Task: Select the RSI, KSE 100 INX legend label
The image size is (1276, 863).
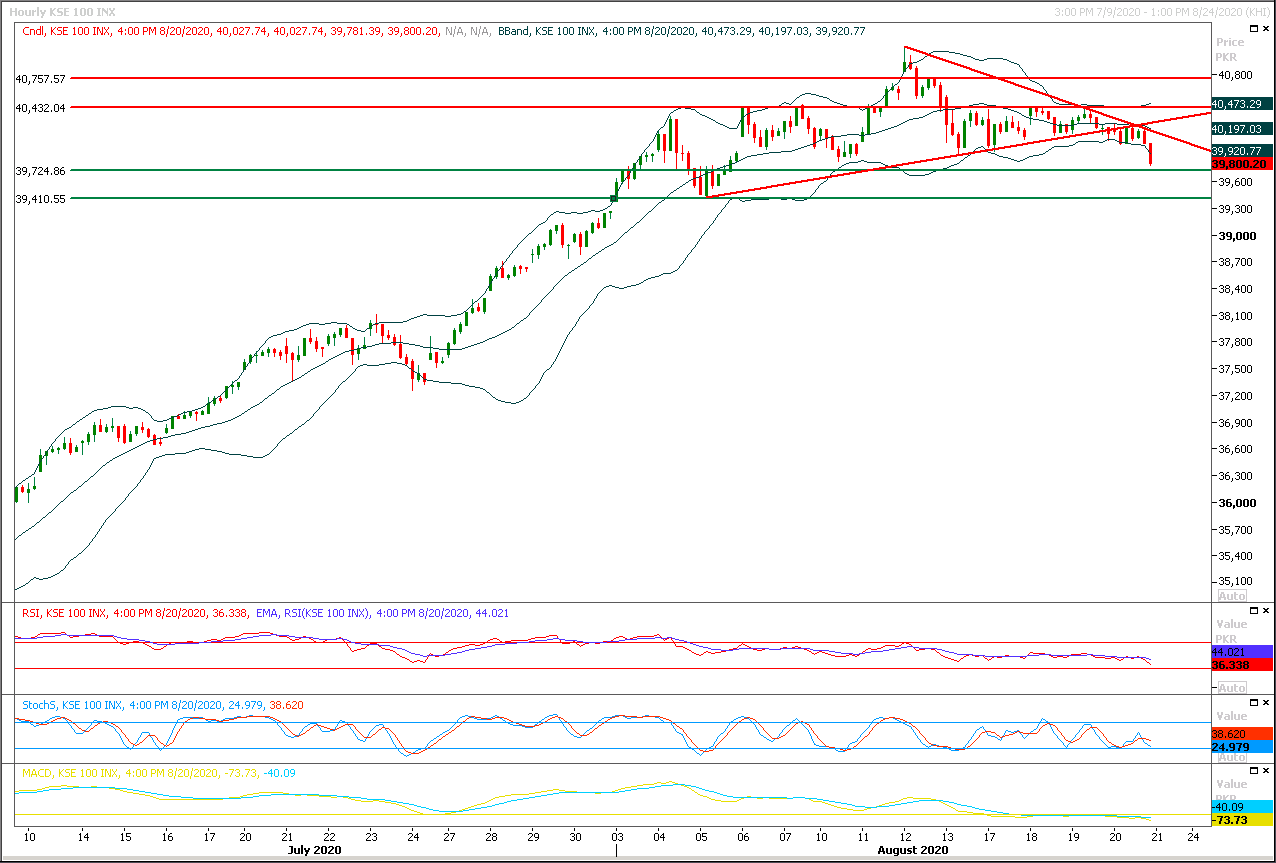Action: point(66,612)
